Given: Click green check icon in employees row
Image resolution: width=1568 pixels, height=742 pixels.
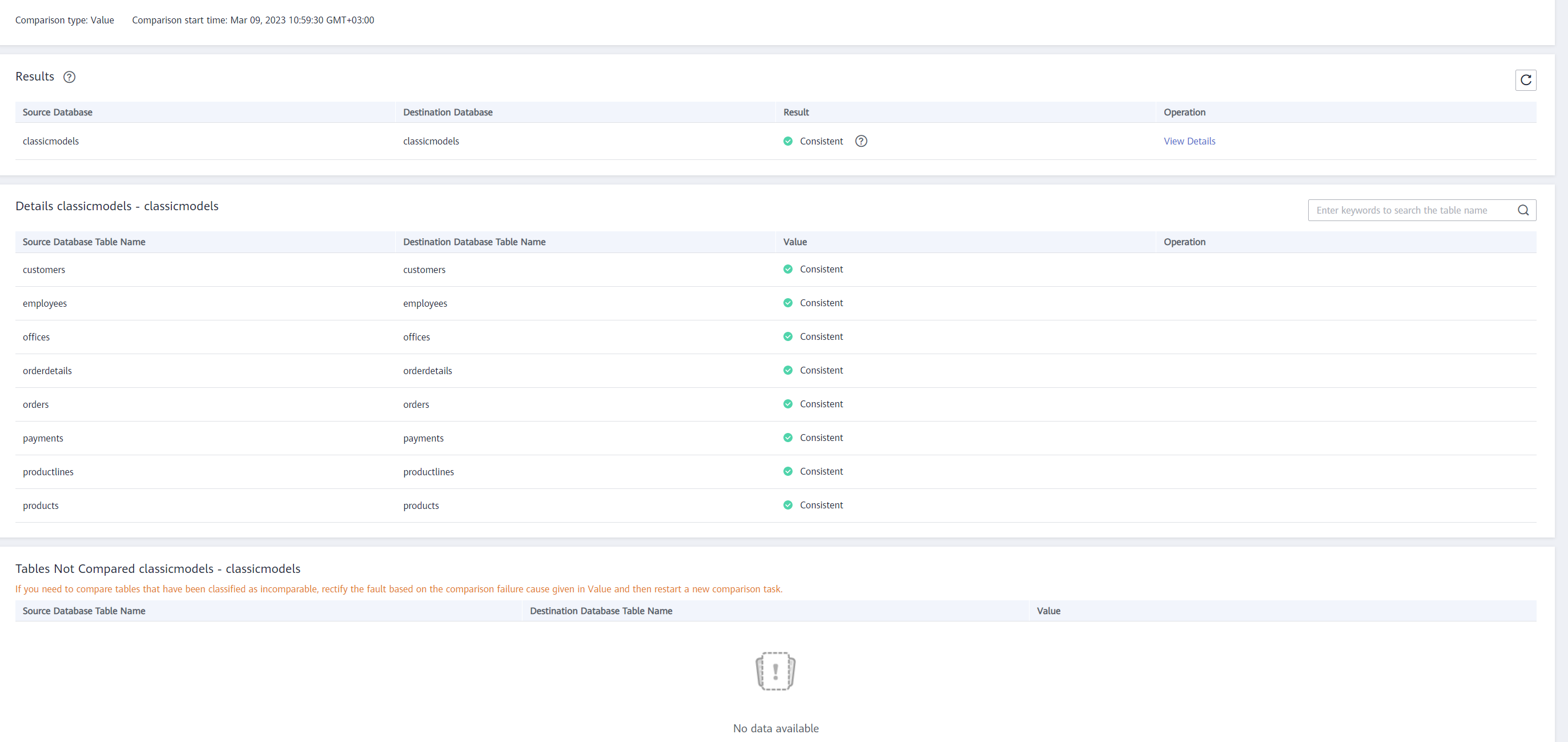Looking at the screenshot, I should pyautogui.click(x=787, y=303).
